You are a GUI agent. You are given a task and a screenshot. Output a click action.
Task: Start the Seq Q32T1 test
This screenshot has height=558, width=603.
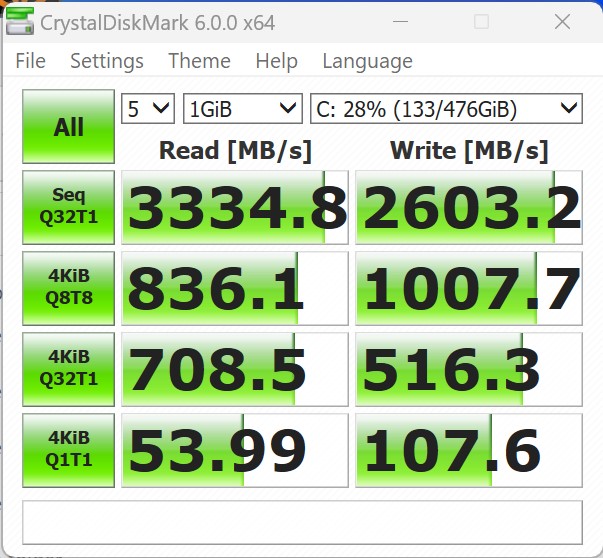tap(68, 207)
